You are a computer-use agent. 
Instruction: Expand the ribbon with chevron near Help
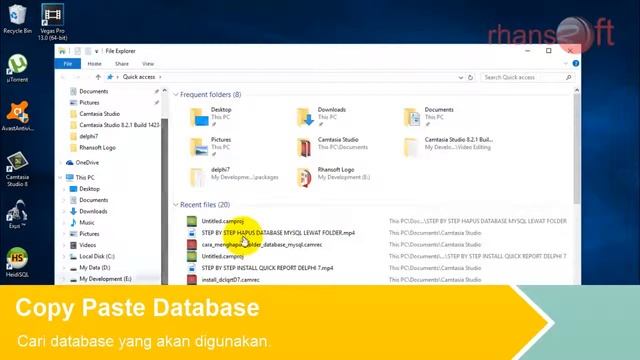click(565, 64)
